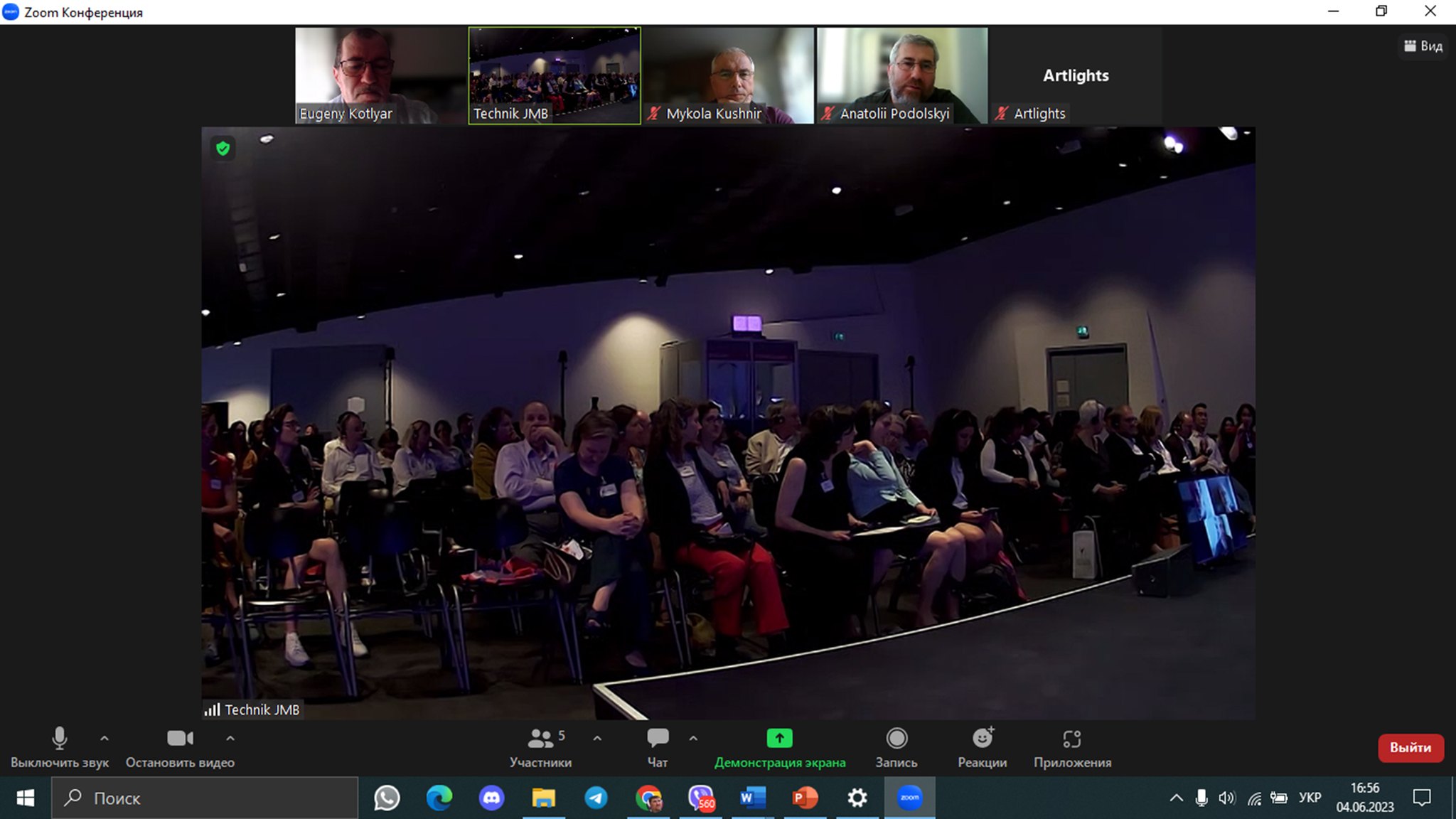Open the Вид view menu
Image resolution: width=1456 pixels, height=819 pixels.
pyautogui.click(x=1423, y=46)
